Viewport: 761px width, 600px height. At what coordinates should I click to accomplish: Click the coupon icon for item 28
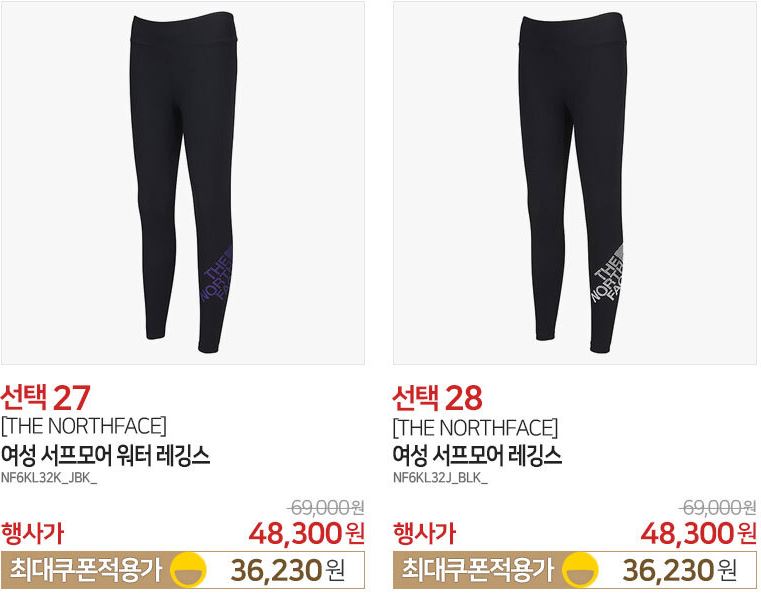pyautogui.click(x=580, y=570)
